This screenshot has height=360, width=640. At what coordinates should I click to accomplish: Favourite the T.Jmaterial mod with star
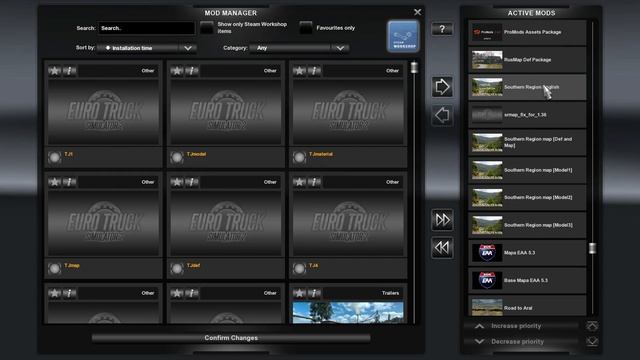coord(299,71)
